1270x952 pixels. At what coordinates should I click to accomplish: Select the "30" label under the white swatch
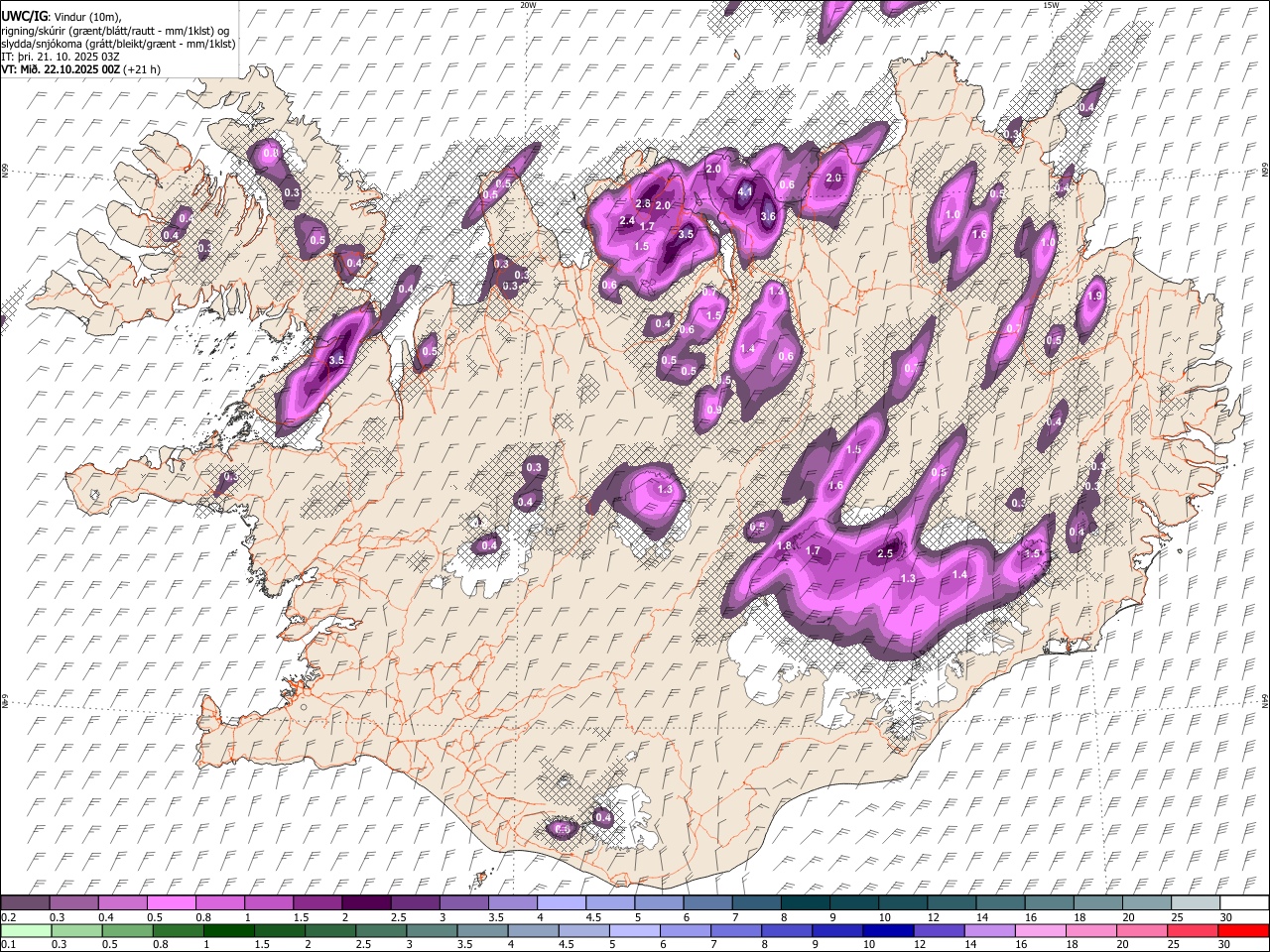[x=1226, y=917]
